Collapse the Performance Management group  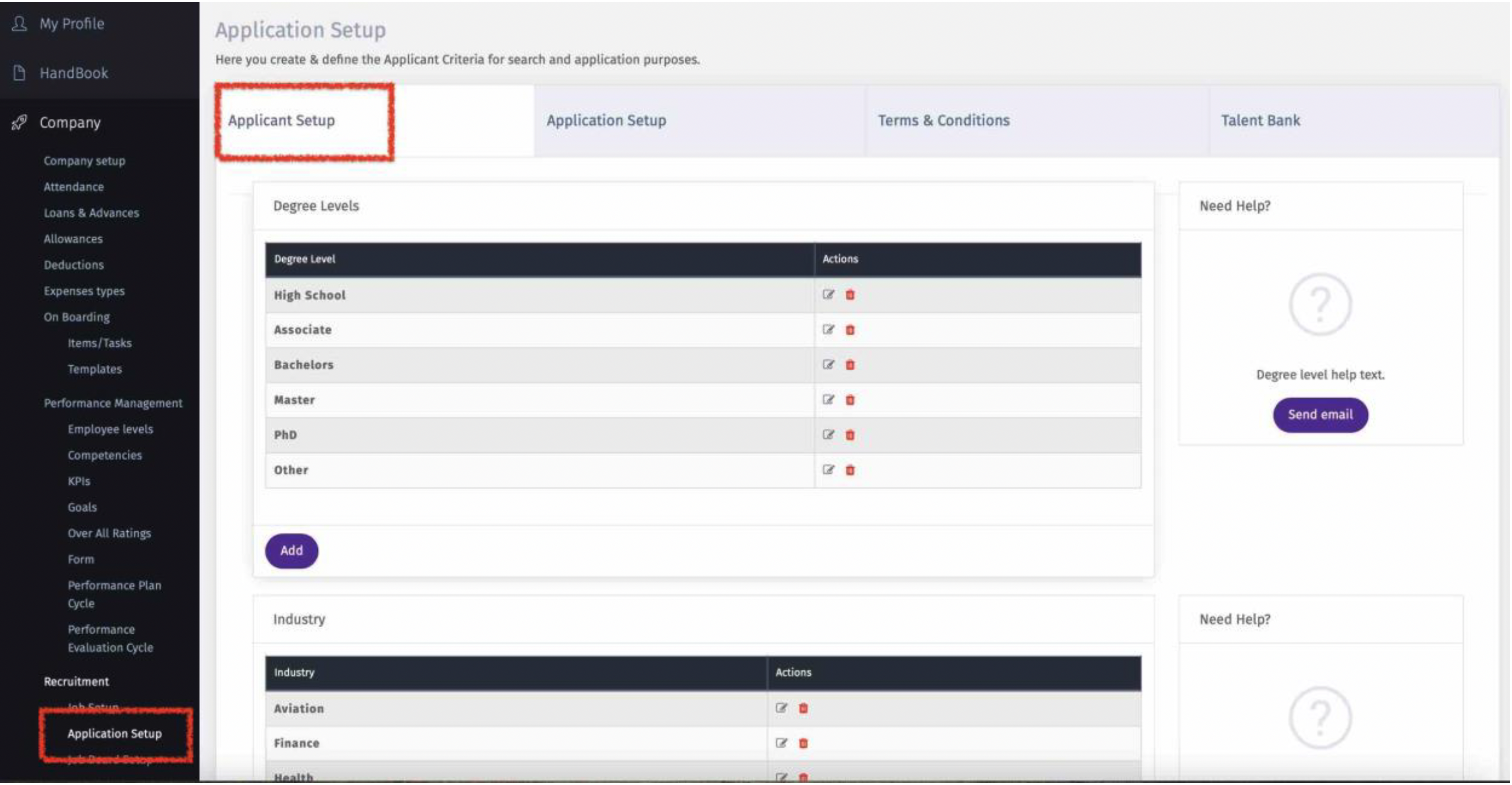tap(113, 403)
